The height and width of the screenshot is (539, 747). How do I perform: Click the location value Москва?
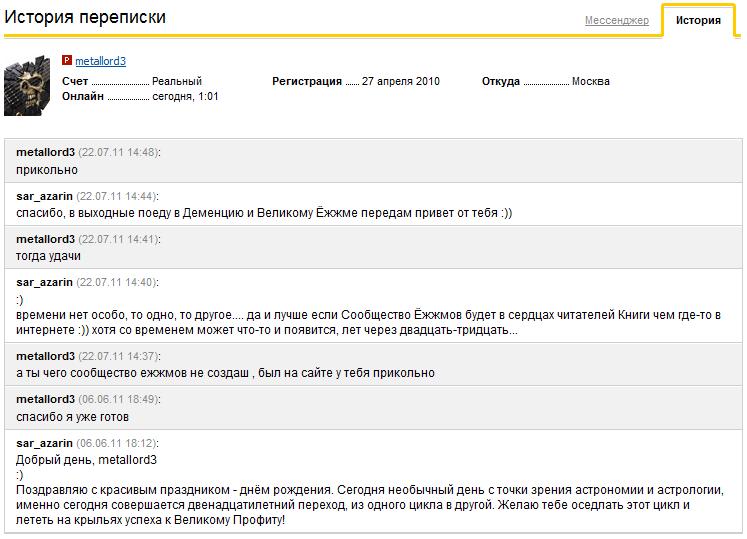(590, 82)
